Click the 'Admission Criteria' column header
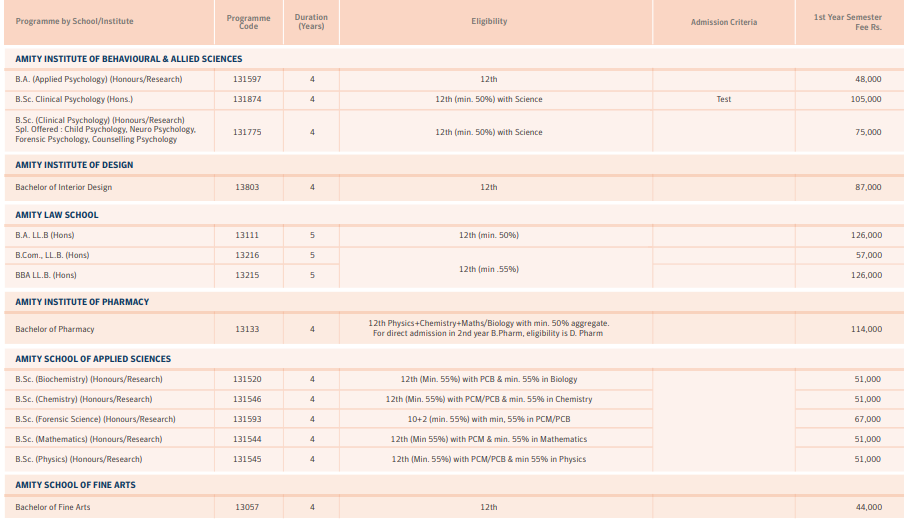 (x=723, y=22)
